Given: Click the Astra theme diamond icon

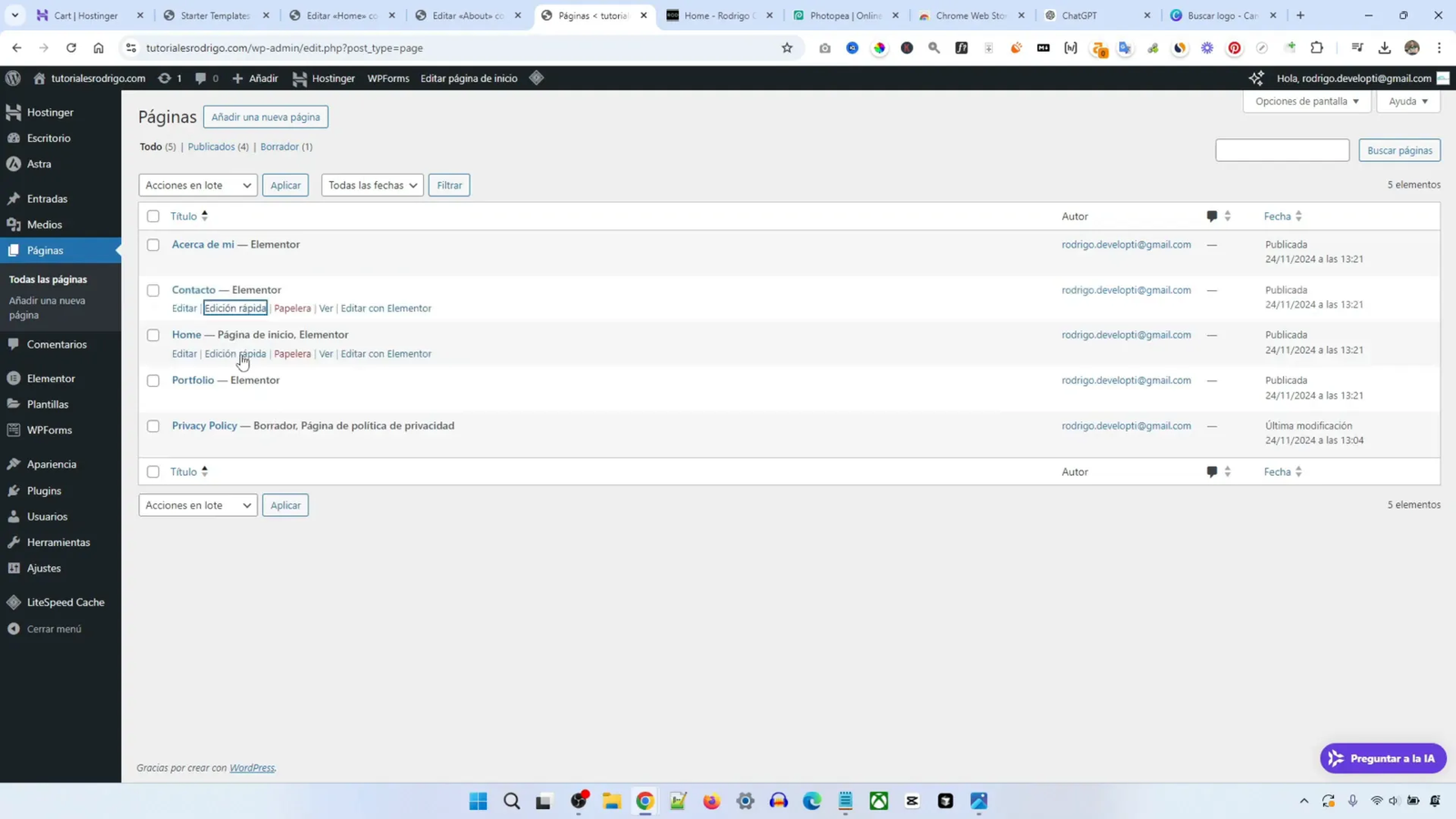Looking at the screenshot, I should pyautogui.click(x=537, y=78).
